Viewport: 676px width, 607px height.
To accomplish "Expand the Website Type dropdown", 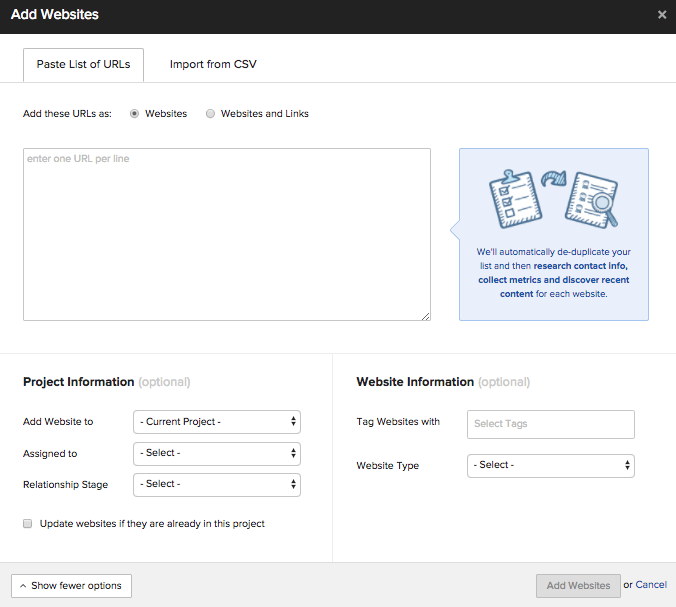I will click(x=550, y=465).
